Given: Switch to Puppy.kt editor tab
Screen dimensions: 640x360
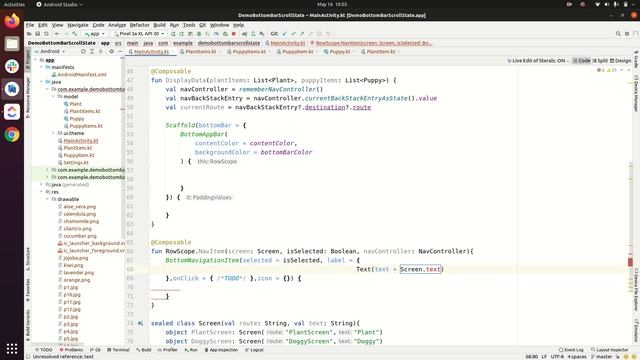Looking at the screenshot, I should point(340,52).
